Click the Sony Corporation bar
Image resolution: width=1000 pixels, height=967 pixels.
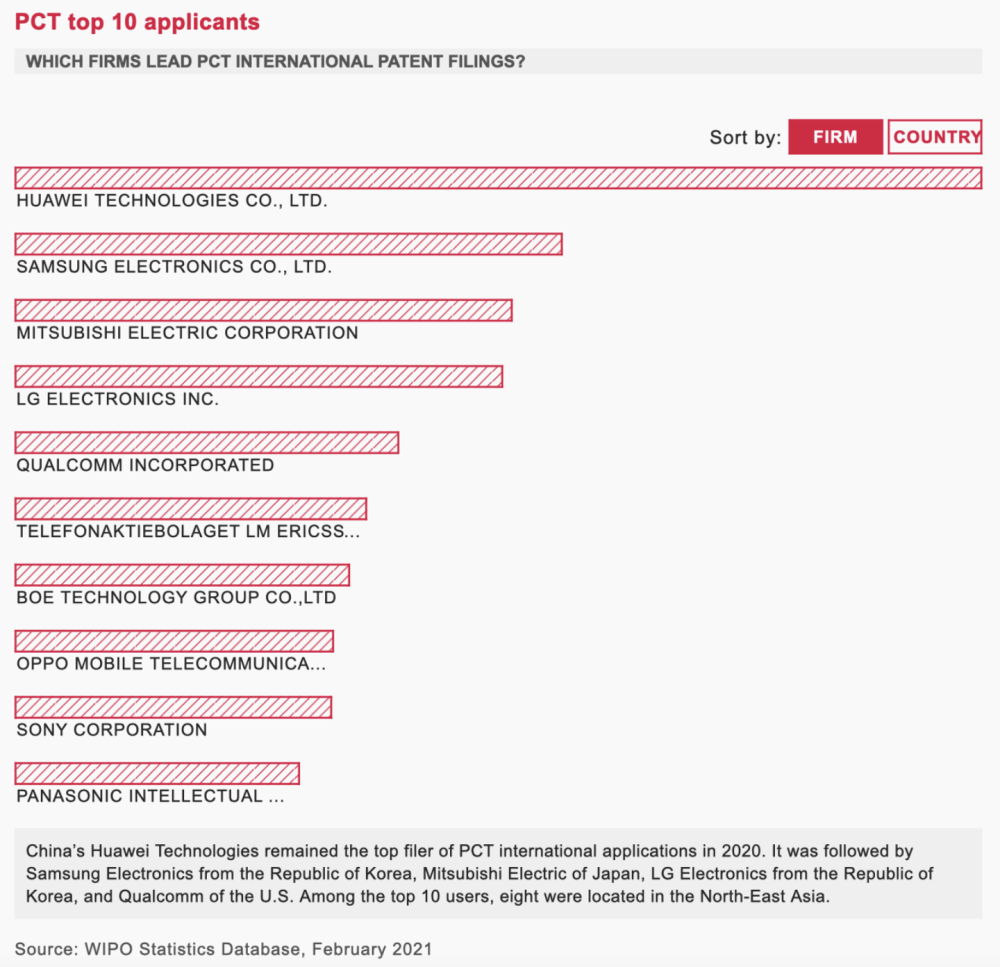pos(173,707)
